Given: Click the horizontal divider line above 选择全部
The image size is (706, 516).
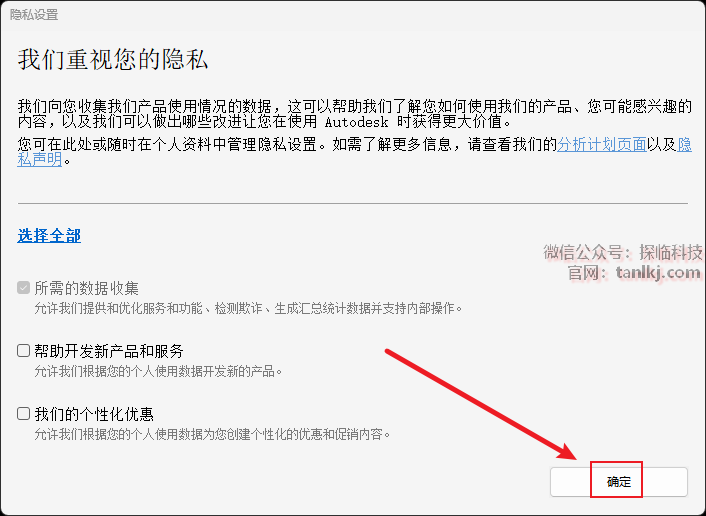Looking at the screenshot, I should [353, 204].
